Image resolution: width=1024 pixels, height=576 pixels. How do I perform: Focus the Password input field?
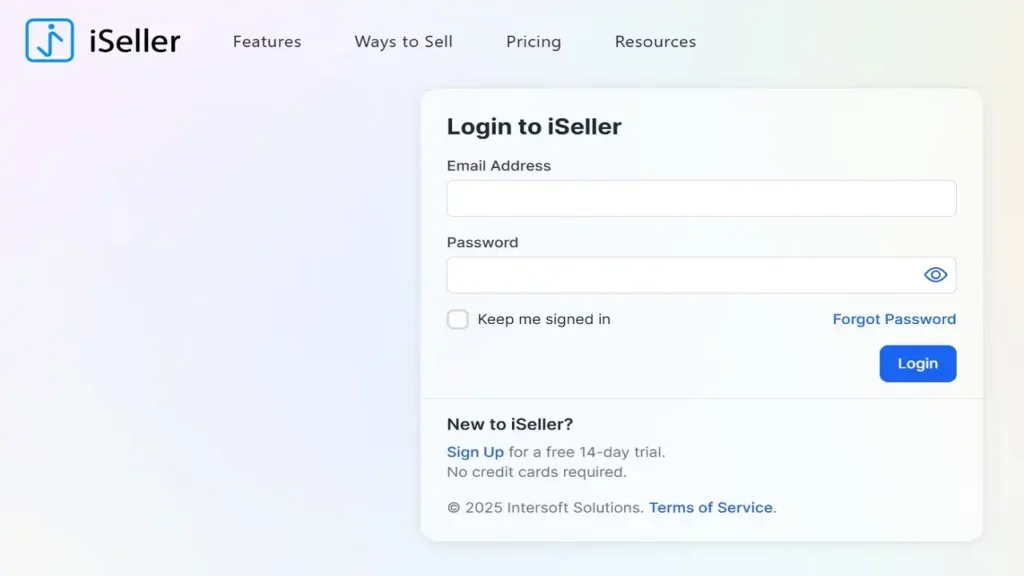pos(680,275)
